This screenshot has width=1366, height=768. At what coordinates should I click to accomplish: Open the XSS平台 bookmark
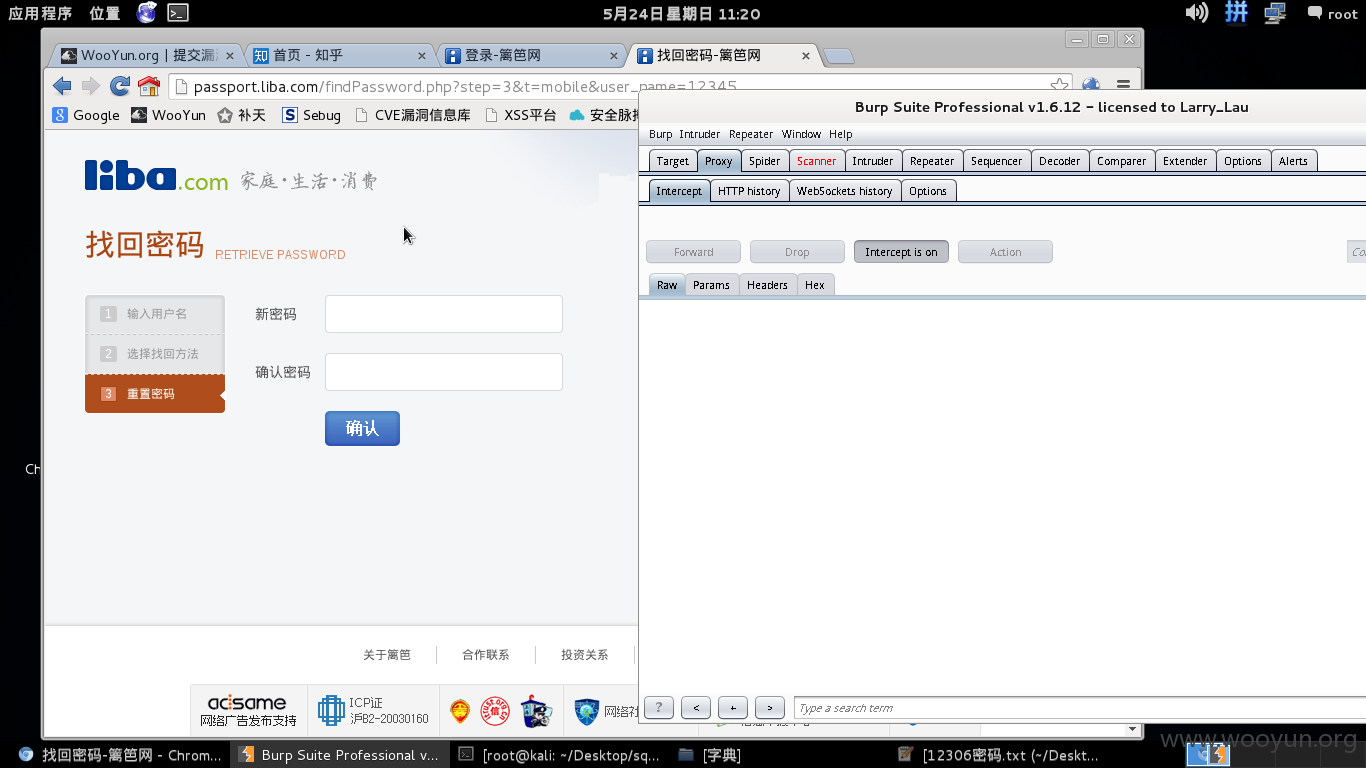[x=519, y=115]
